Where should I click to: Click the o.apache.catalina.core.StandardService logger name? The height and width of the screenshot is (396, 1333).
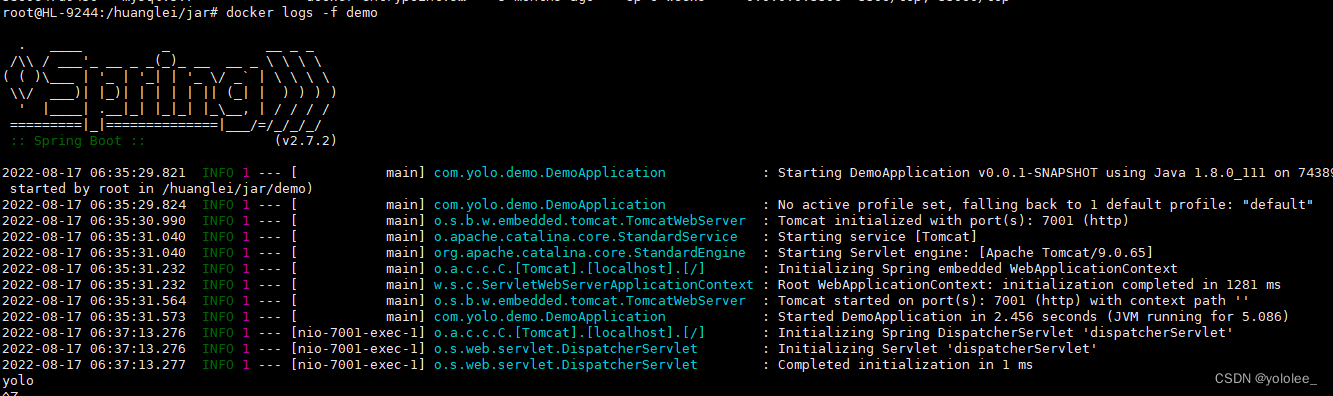point(585,237)
